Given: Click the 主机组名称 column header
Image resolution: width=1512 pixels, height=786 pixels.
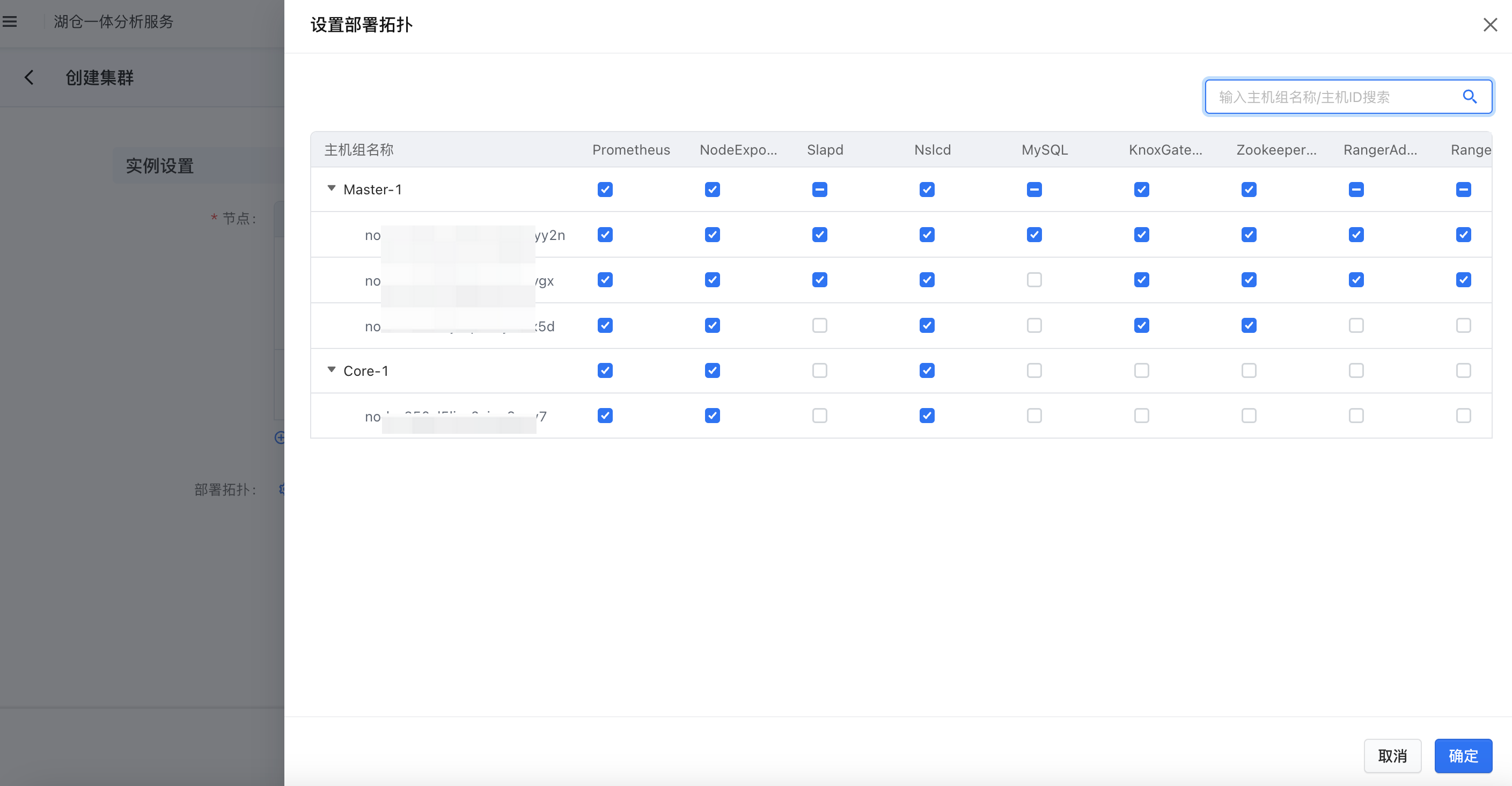Looking at the screenshot, I should tap(358, 150).
